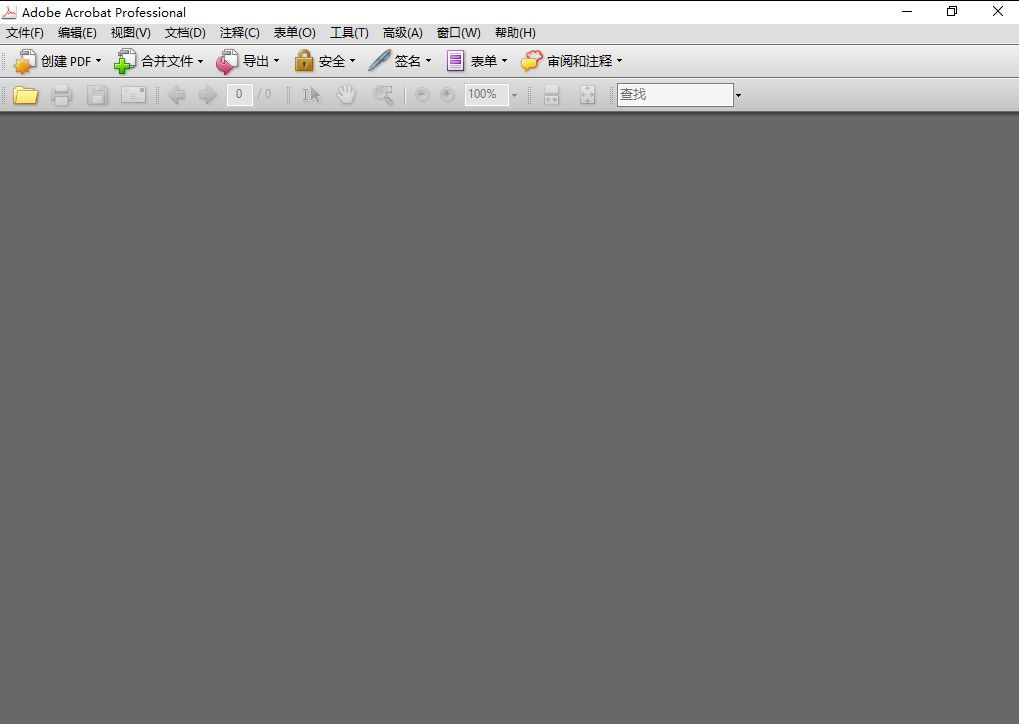
Task: Click the Export icon
Action: coord(227,61)
